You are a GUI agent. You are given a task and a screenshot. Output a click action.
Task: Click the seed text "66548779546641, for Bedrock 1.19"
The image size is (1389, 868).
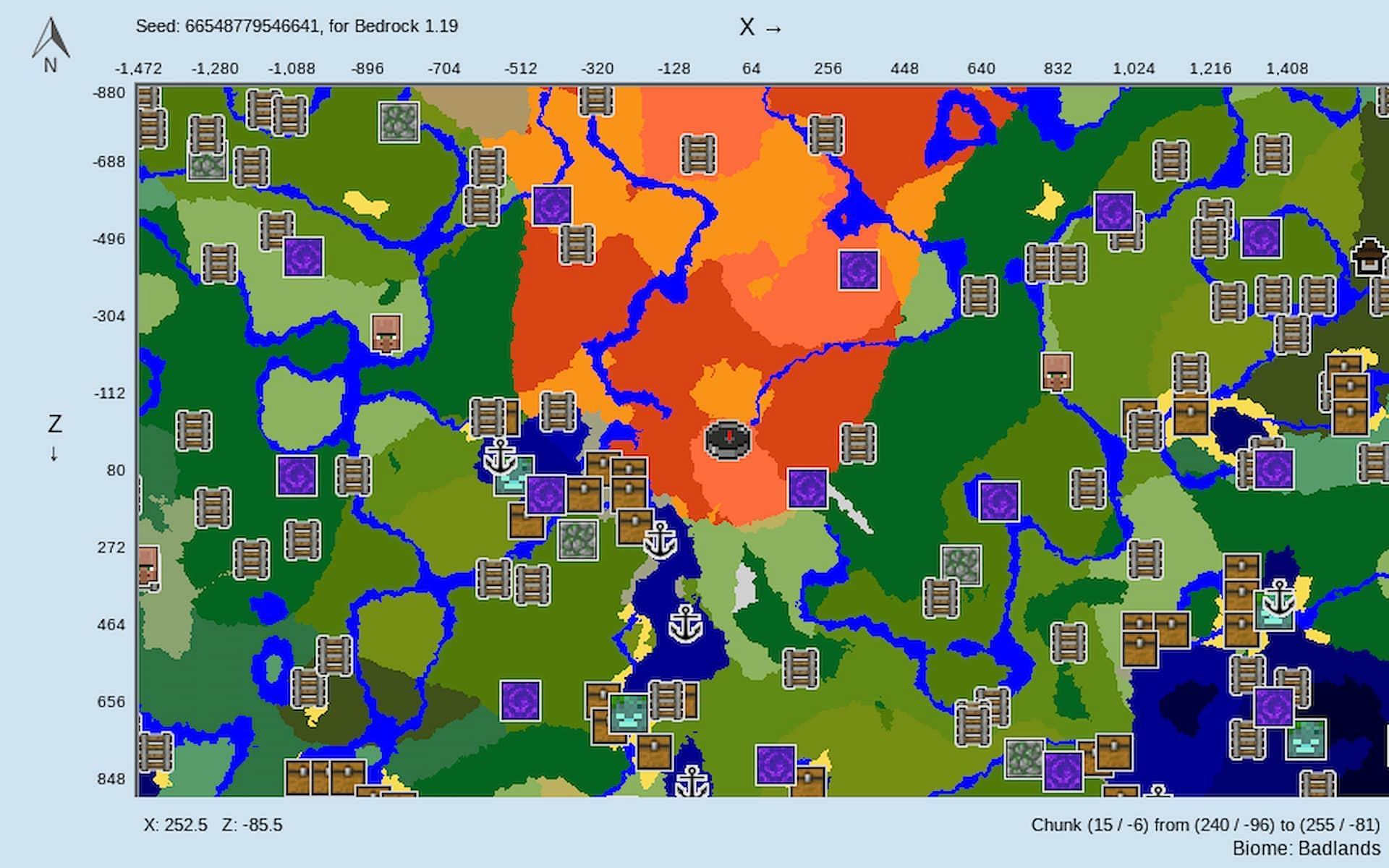tap(322, 26)
